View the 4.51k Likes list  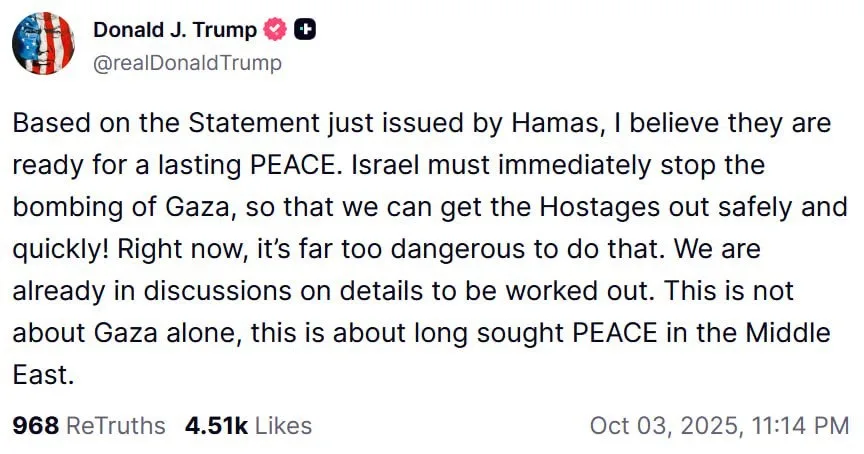(x=248, y=425)
